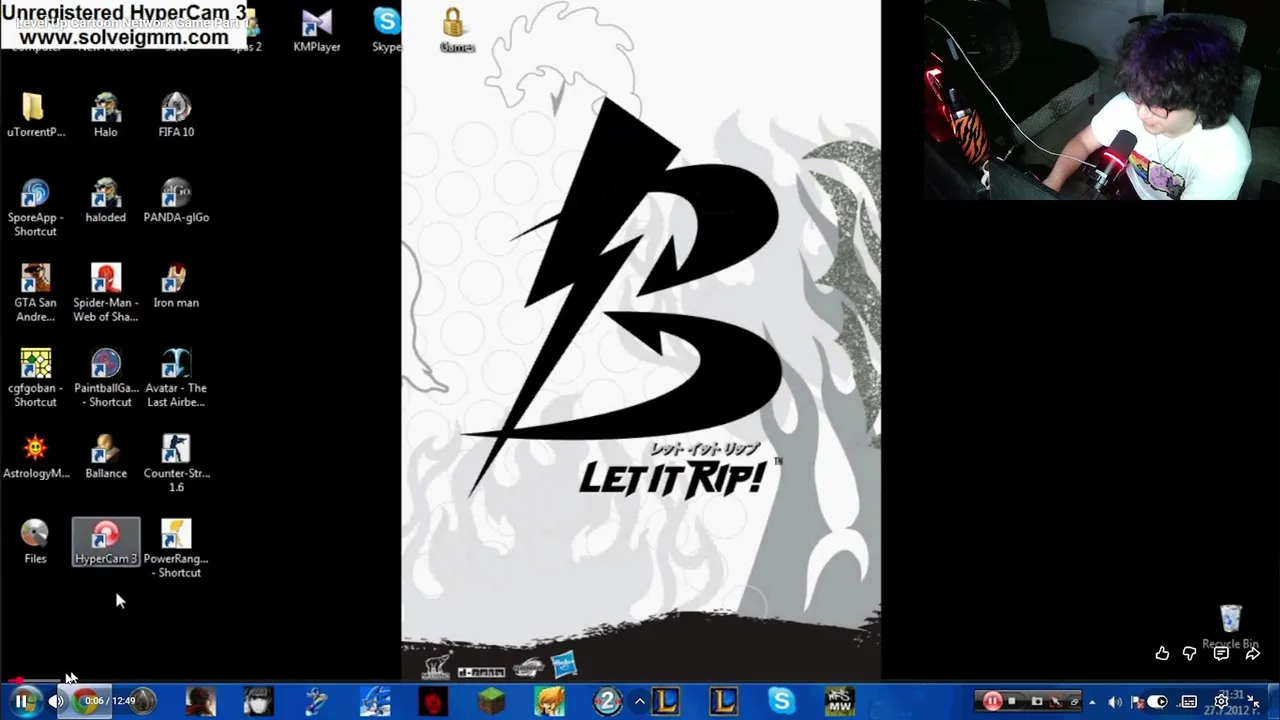Click the Minecraft grass block taskbar icon
The image size is (1280, 720).
pyautogui.click(x=491, y=701)
